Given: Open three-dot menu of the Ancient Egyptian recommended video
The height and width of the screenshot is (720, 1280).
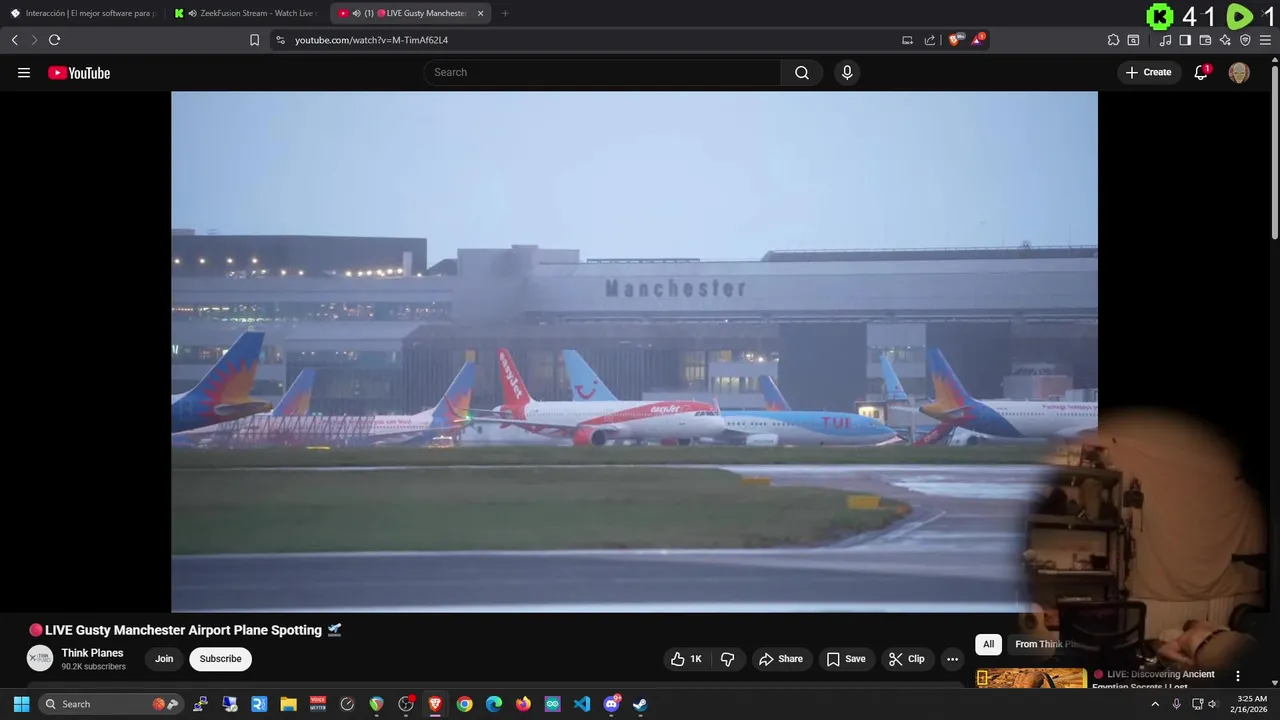Looking at the screenshot, I should pos(1237,676).
